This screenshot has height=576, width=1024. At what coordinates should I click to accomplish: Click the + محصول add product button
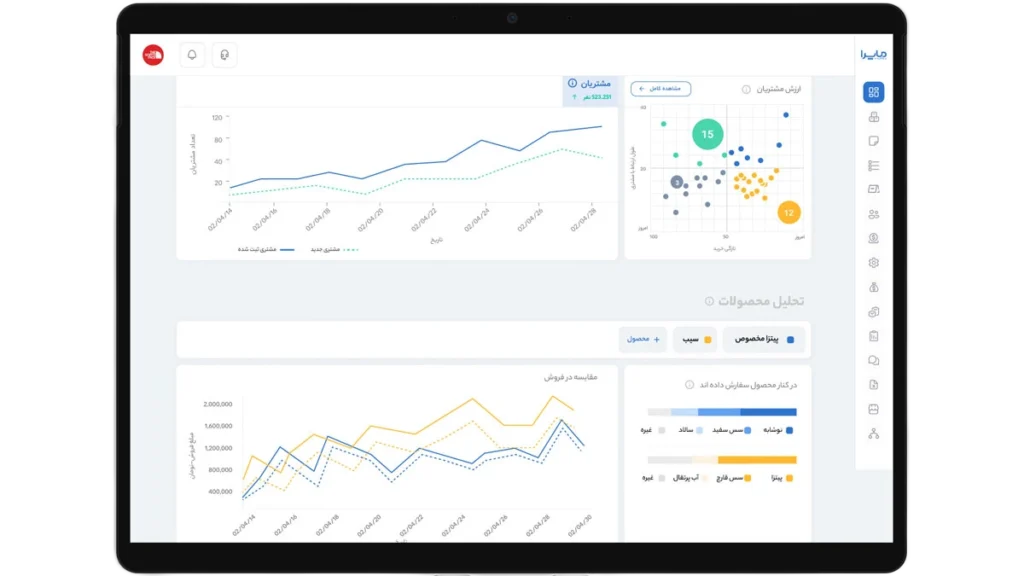[x=642, y=340]
